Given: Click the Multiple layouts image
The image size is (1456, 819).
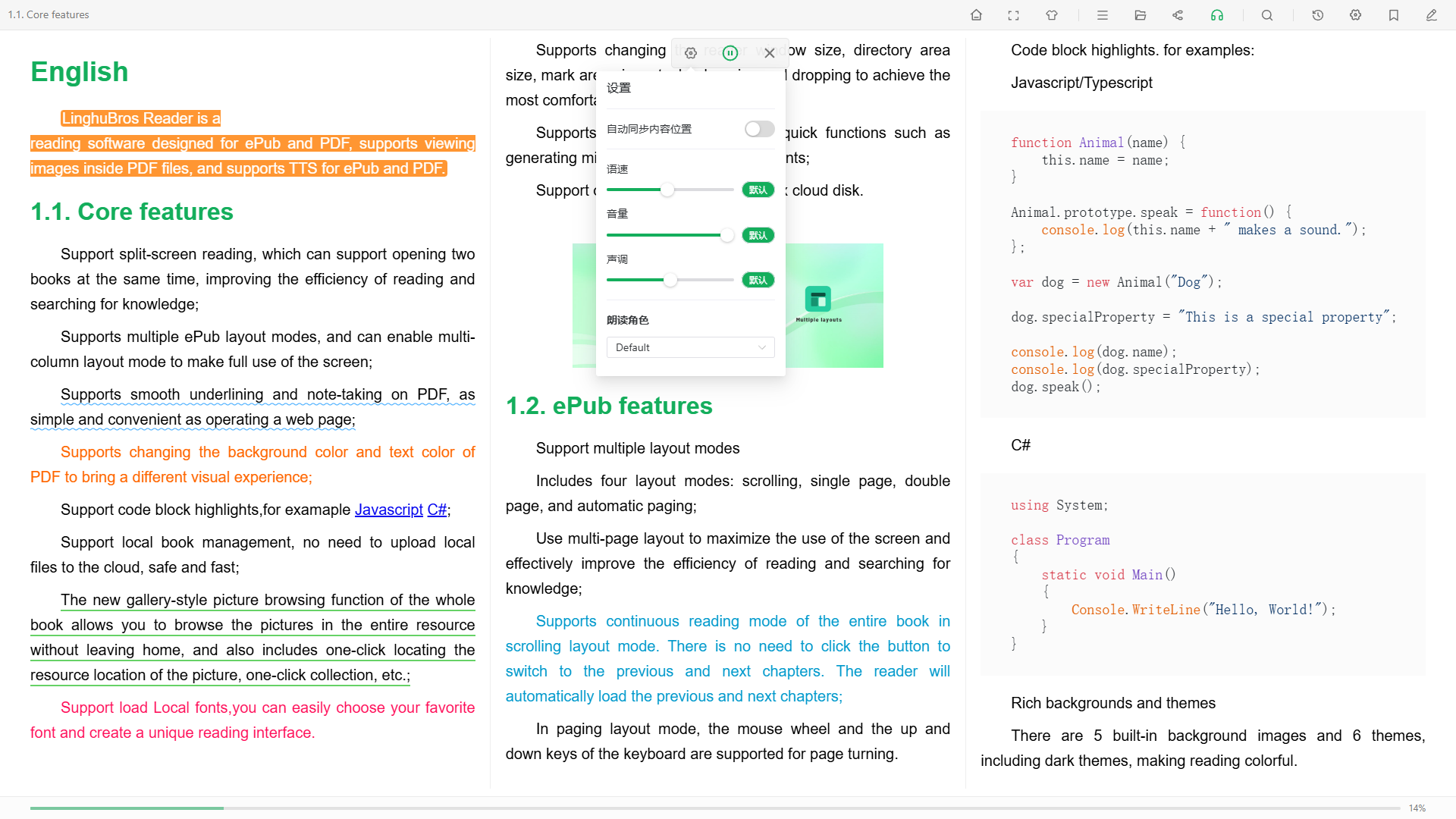Looking at the screenshot, I should (x=834, y=306).
